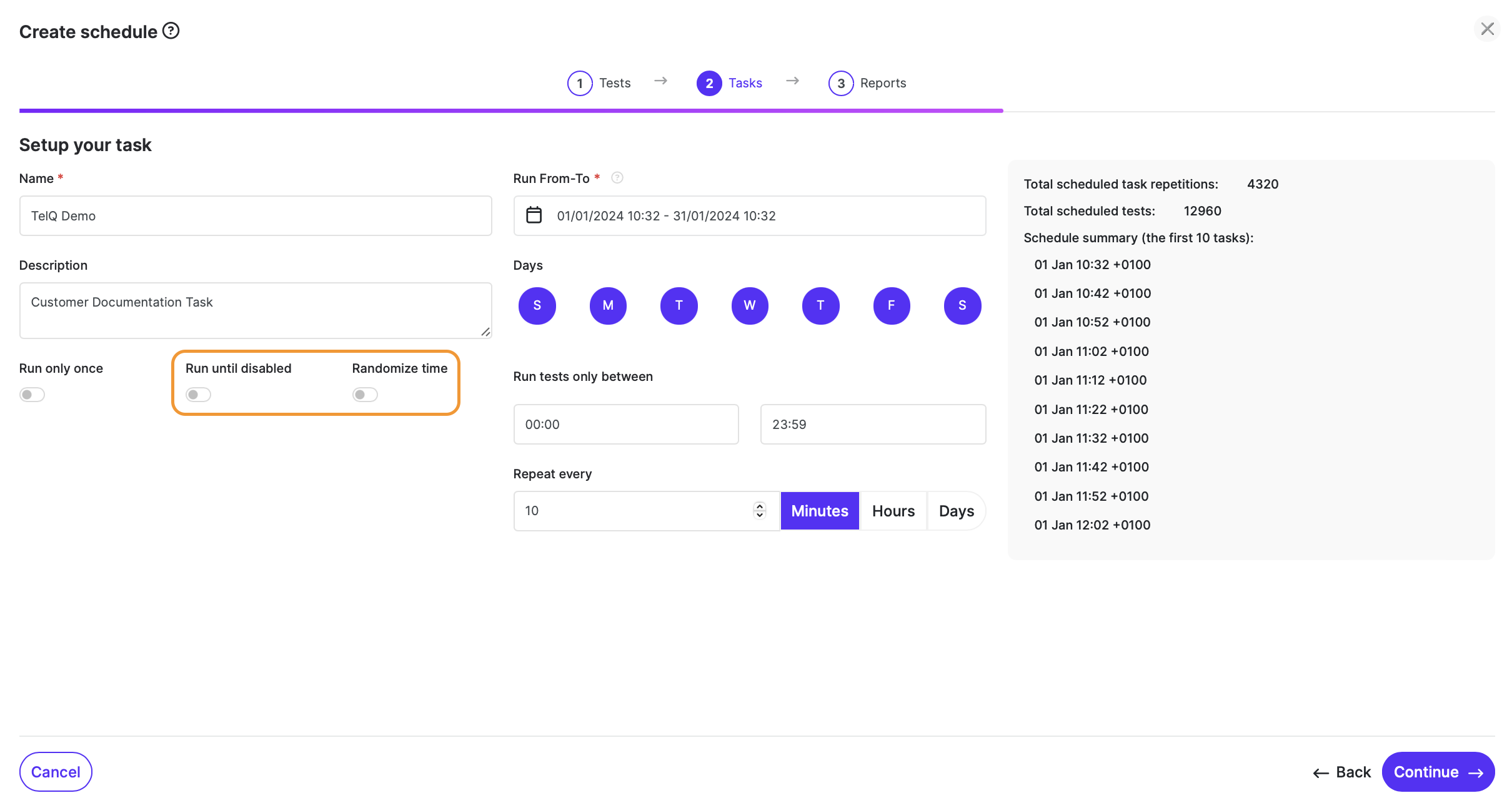Select the Hours repeat unit
The height and width of the screenshot is (803, 1512).
coord(893,511)
